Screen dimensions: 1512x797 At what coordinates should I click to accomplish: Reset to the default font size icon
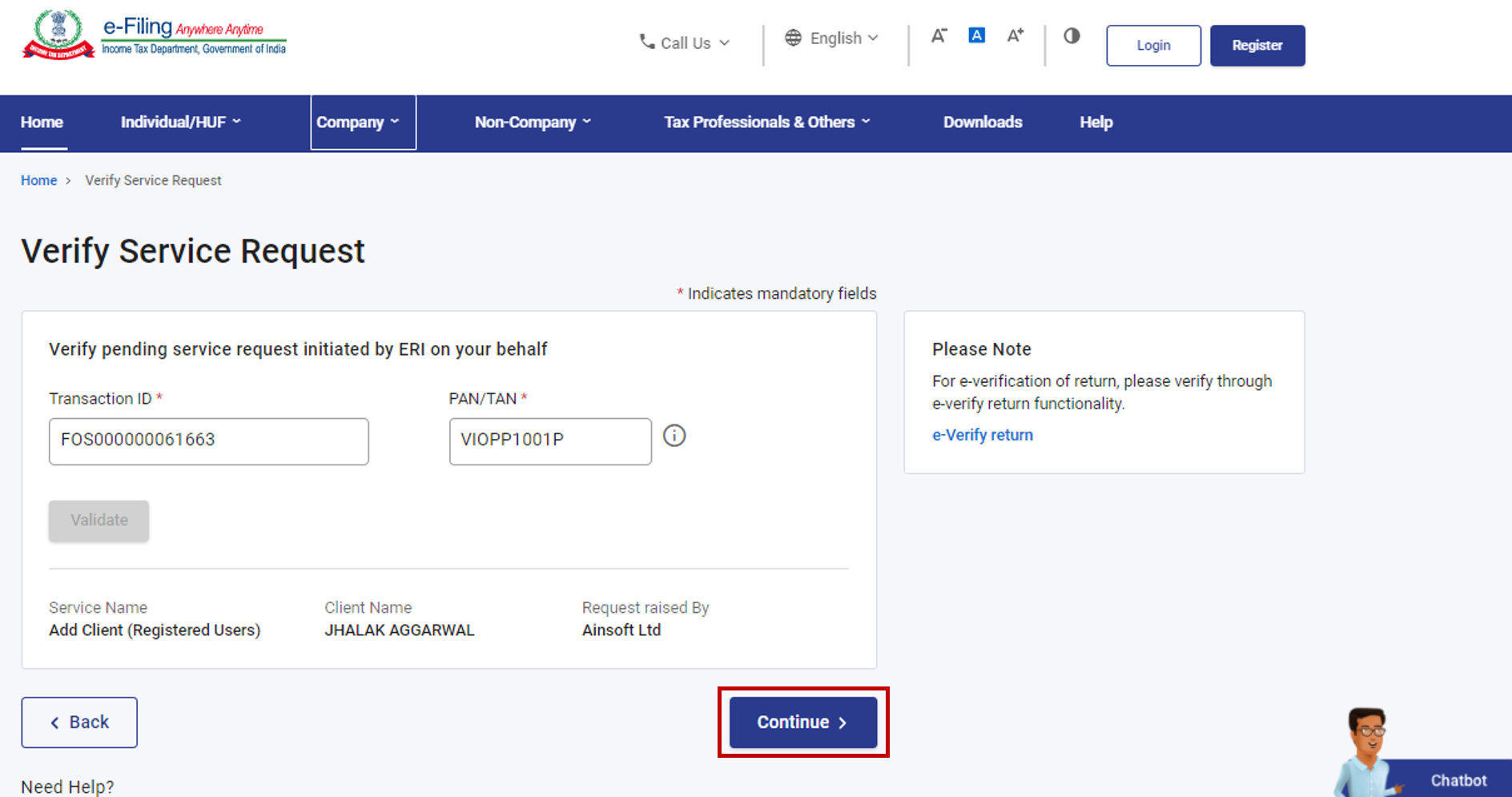[976, 36]
